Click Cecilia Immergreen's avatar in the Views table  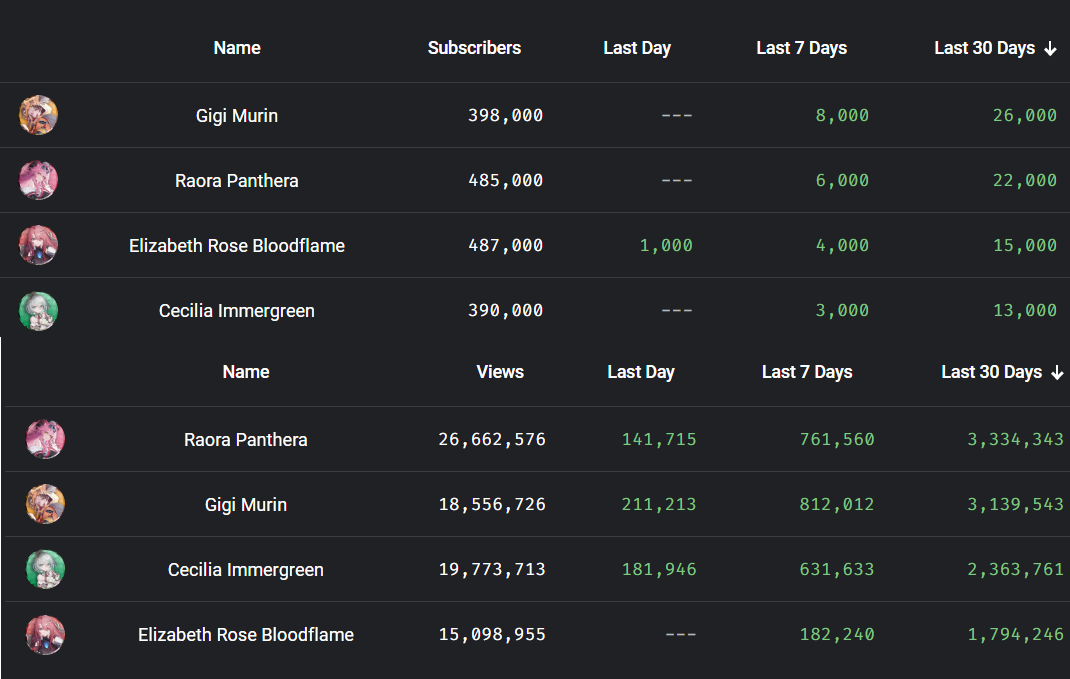coord(45,570)
